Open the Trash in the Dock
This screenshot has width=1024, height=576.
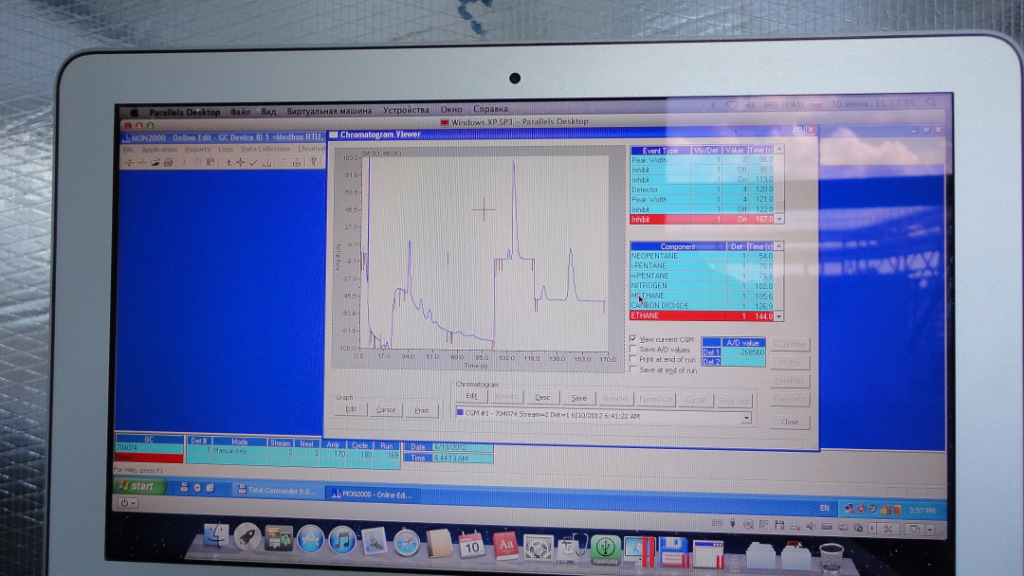(x=831, y=557)
